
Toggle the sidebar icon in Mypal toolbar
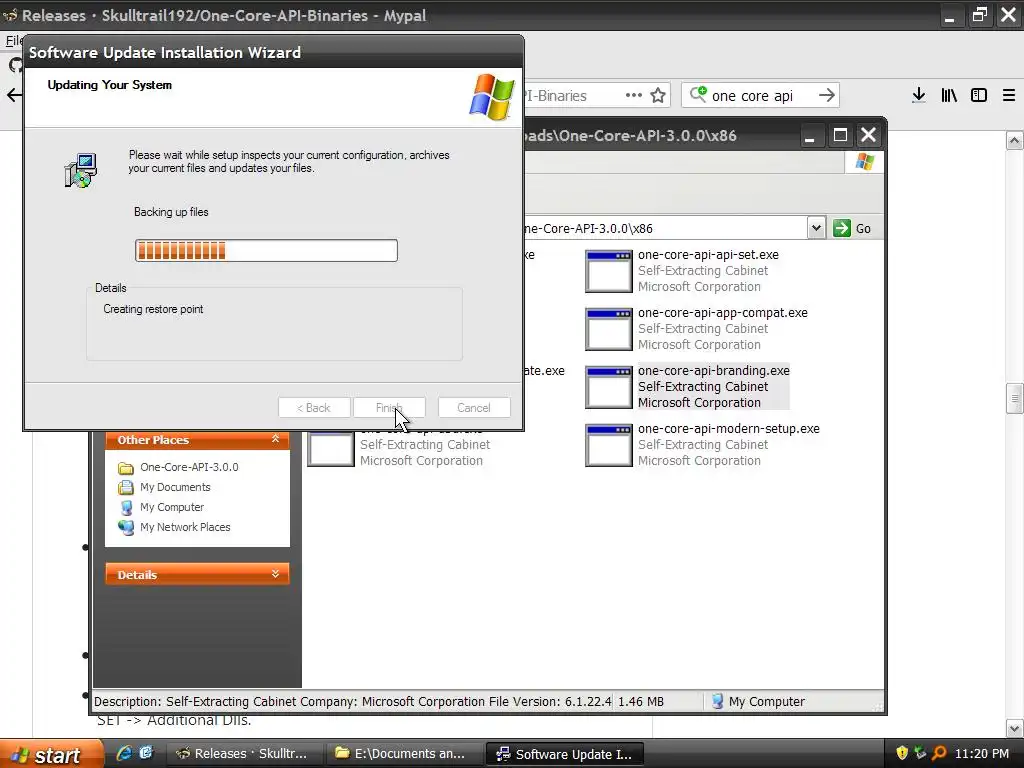click(x=979, y=95)
